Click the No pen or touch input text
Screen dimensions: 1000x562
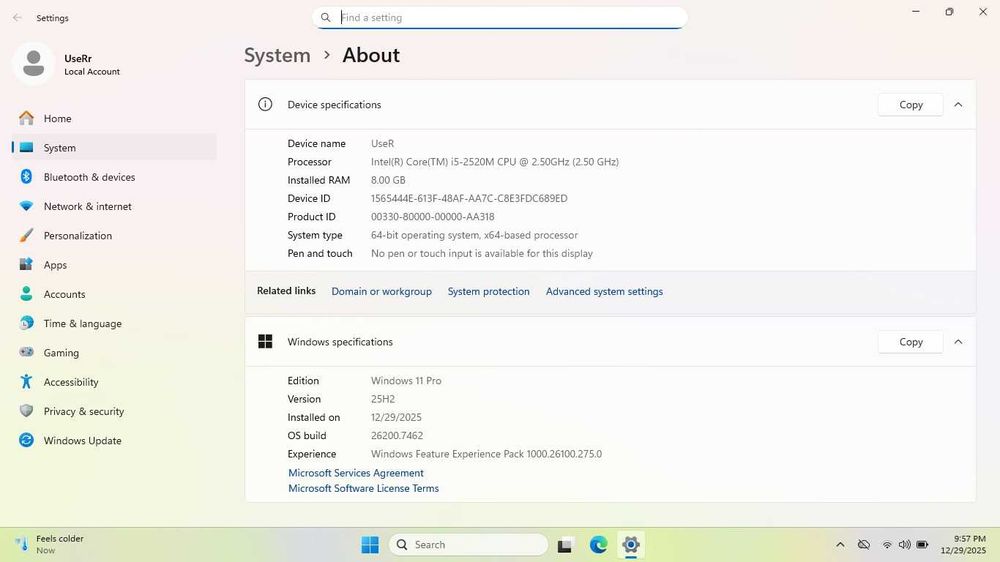pyautogui.click(x=482, y=253)
